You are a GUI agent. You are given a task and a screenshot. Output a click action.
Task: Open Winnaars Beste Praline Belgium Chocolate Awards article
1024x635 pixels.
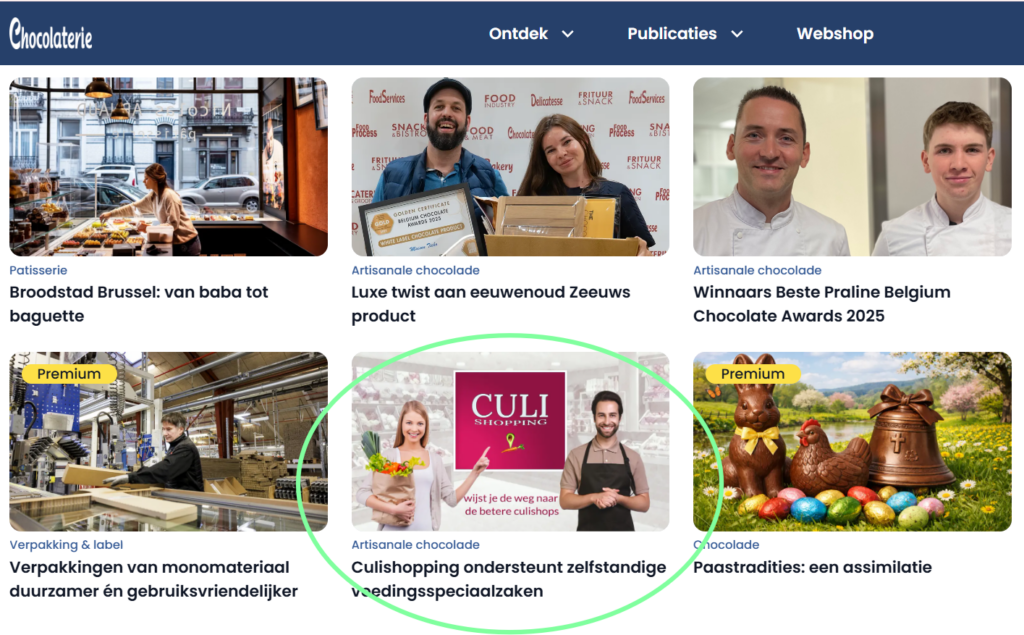pos(822,304)
